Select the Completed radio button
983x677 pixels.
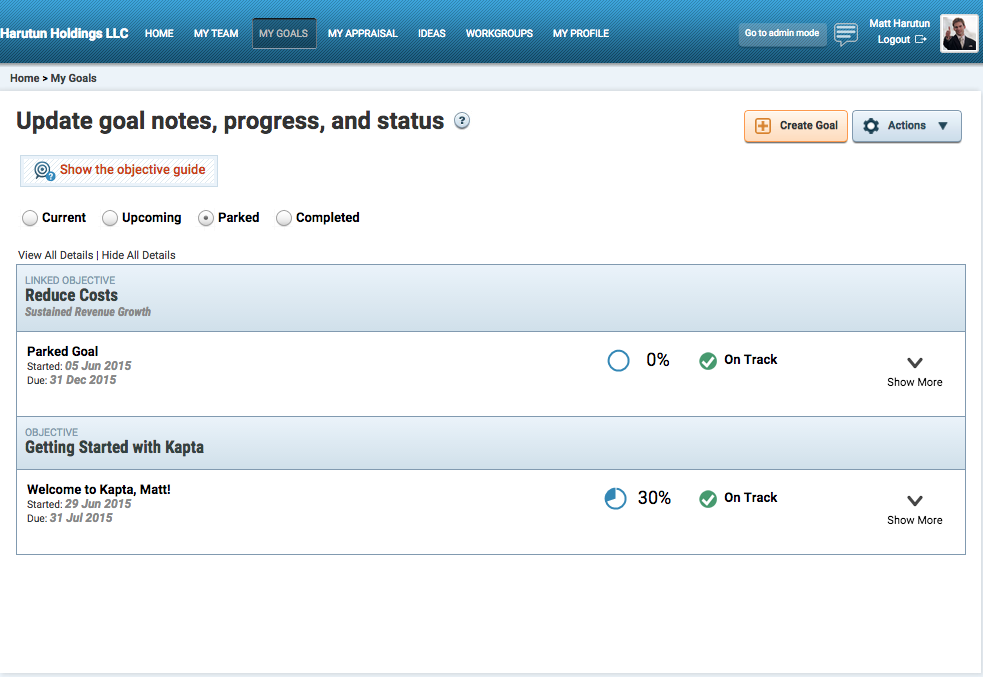tap(284, 218)
